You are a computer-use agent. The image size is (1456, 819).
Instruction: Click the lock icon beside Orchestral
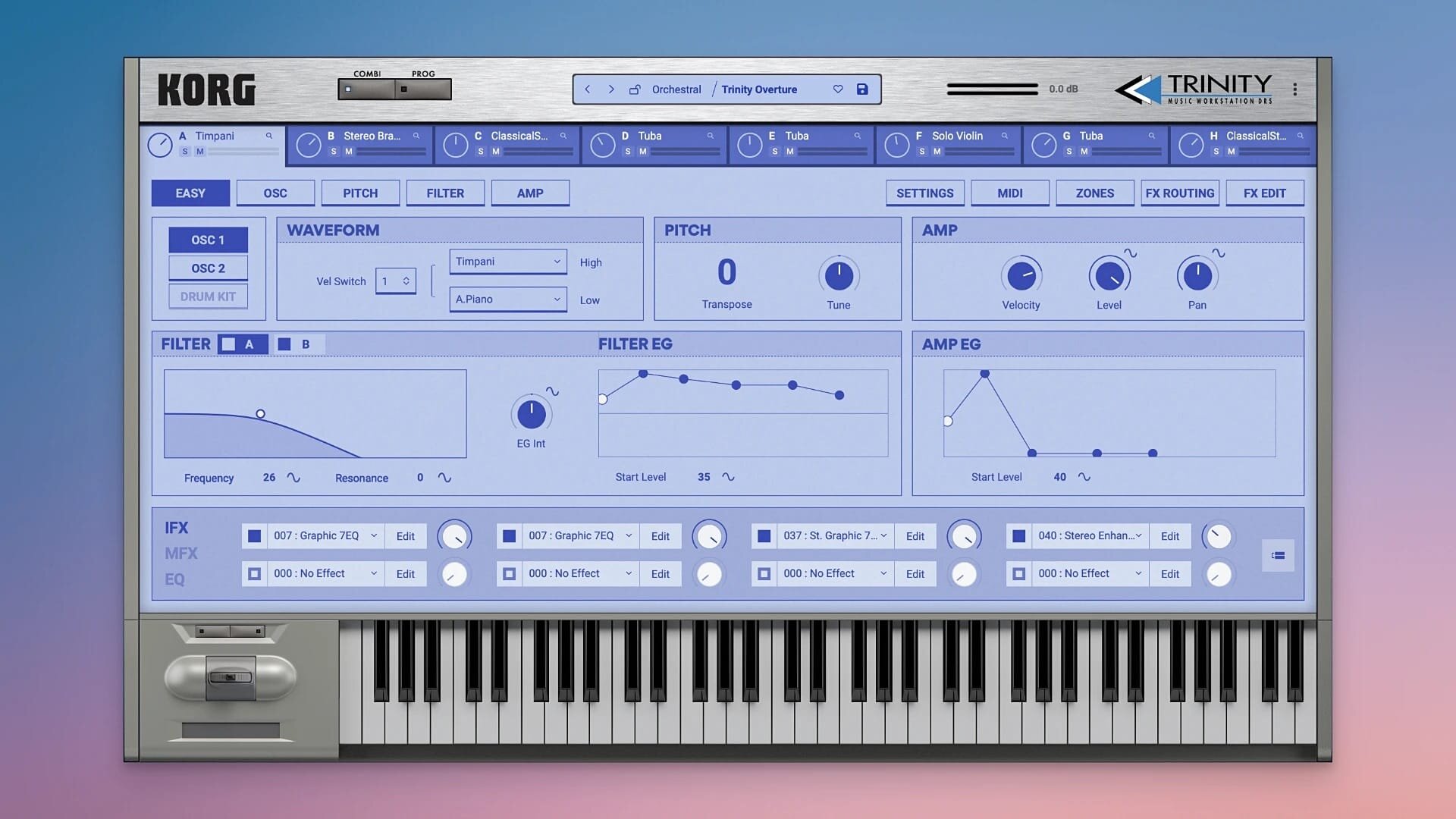coord(635,89)
